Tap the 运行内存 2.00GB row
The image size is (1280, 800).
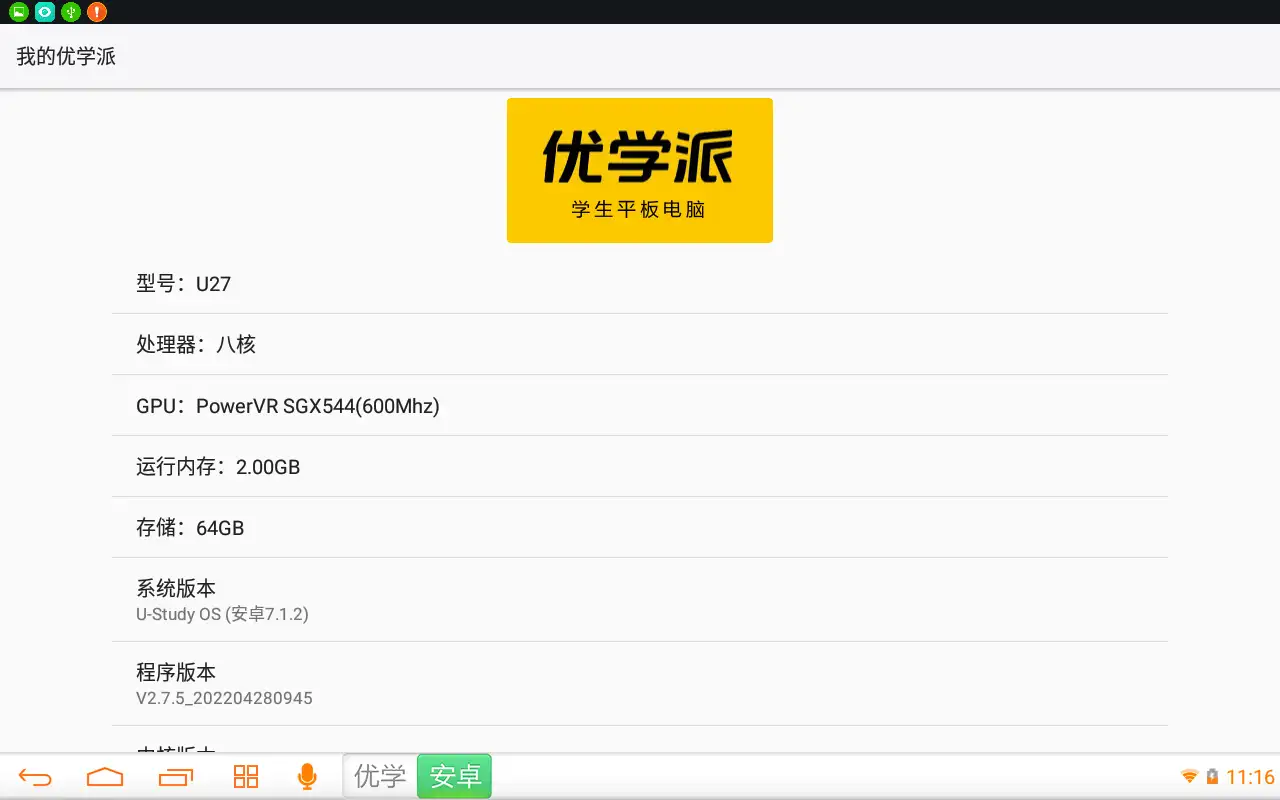[640, 467]
